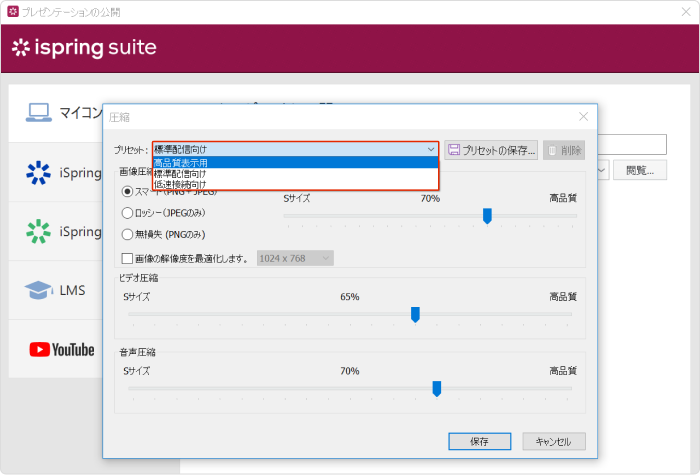Image resolution: width=700 pixels, height=475 pixels.
Task: Click the green iSpring sidebar icon
Action: [38, 231]
